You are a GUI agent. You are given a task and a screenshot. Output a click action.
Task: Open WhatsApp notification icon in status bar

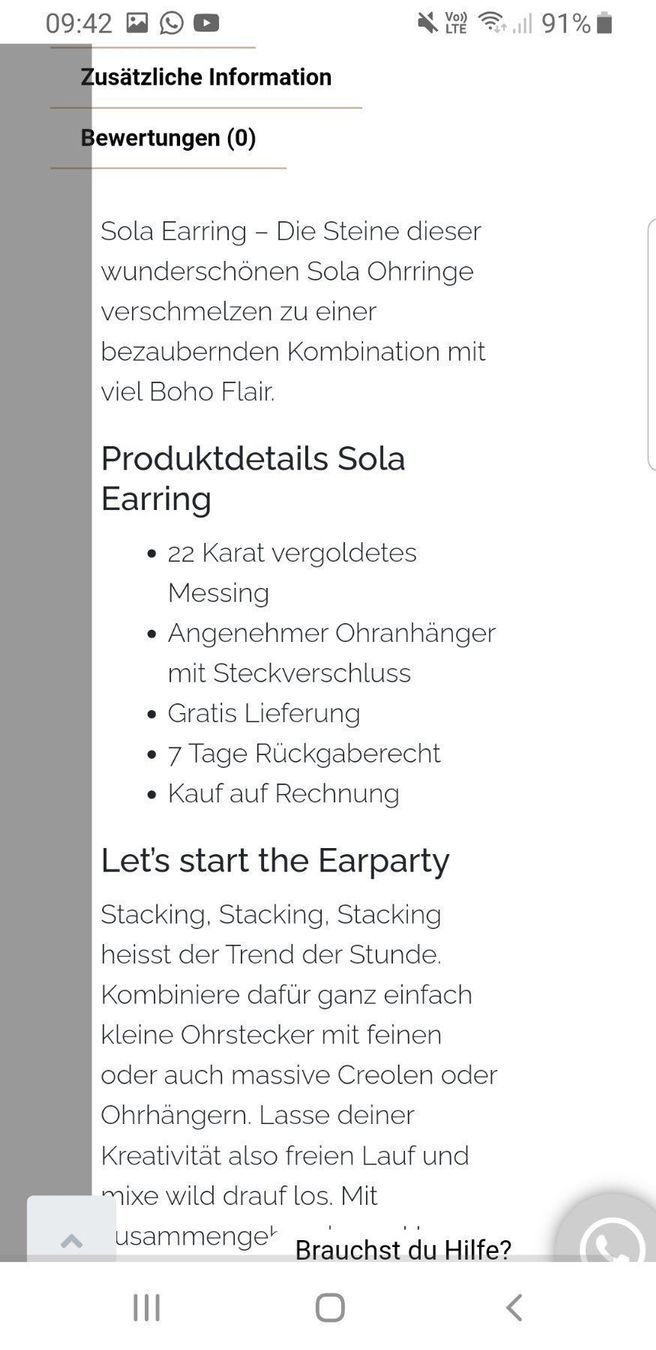172,22
